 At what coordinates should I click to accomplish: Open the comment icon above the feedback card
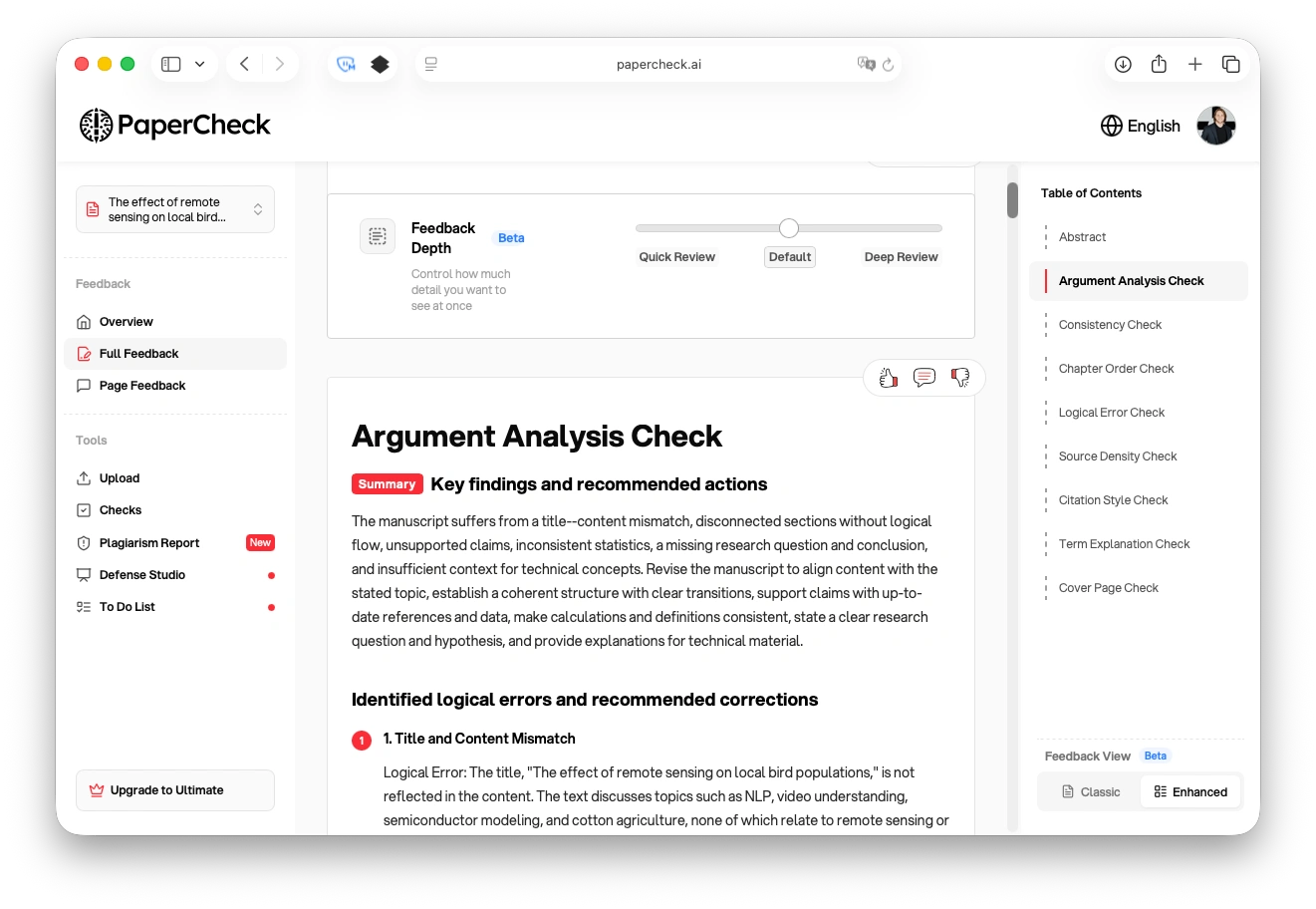(x=923, y=378)
